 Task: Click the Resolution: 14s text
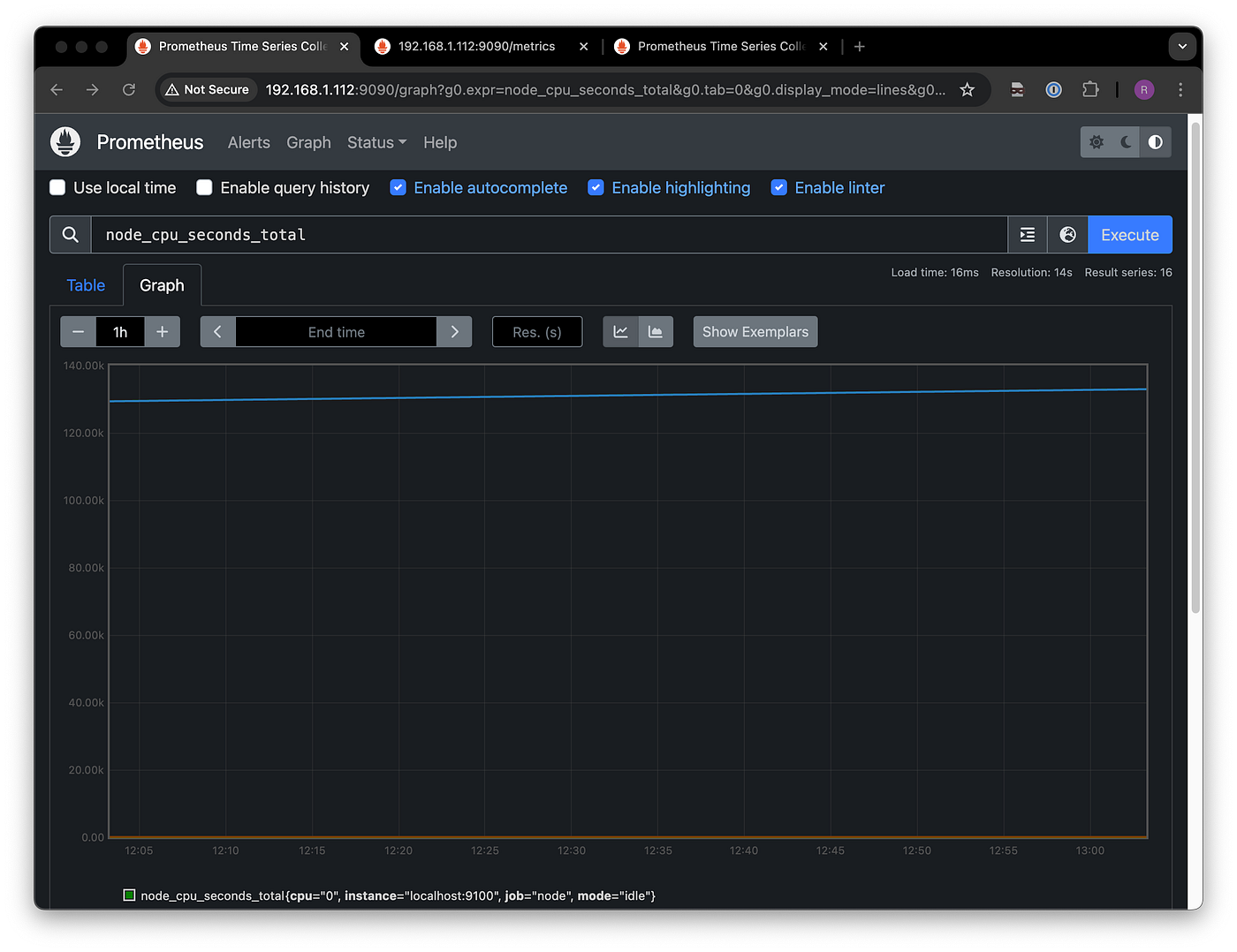tap(1032, 272)
